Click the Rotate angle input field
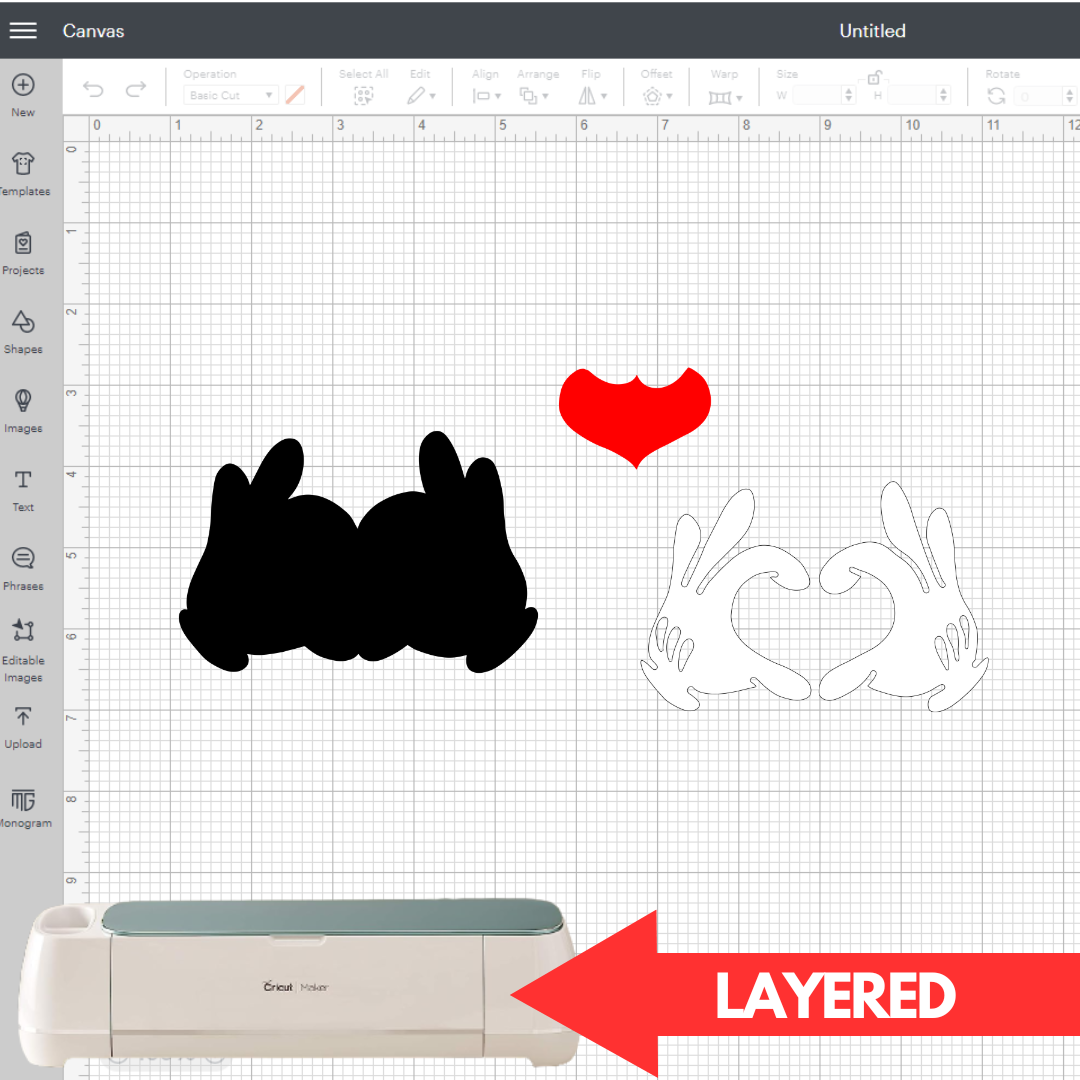 (1039, 96)
